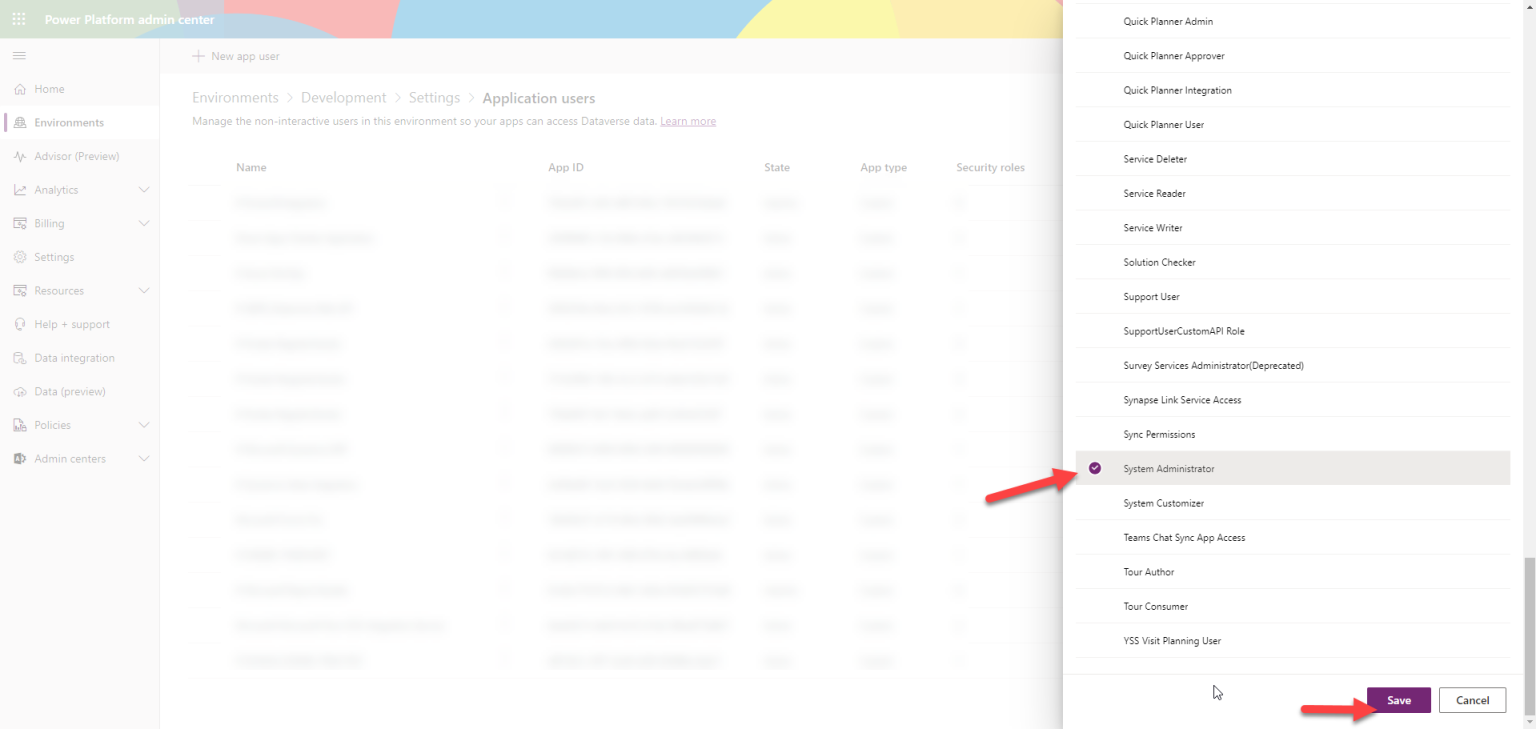
Task: Open the app launcher waffle icon
Action: pyautogui.click(x=19, y=19)
